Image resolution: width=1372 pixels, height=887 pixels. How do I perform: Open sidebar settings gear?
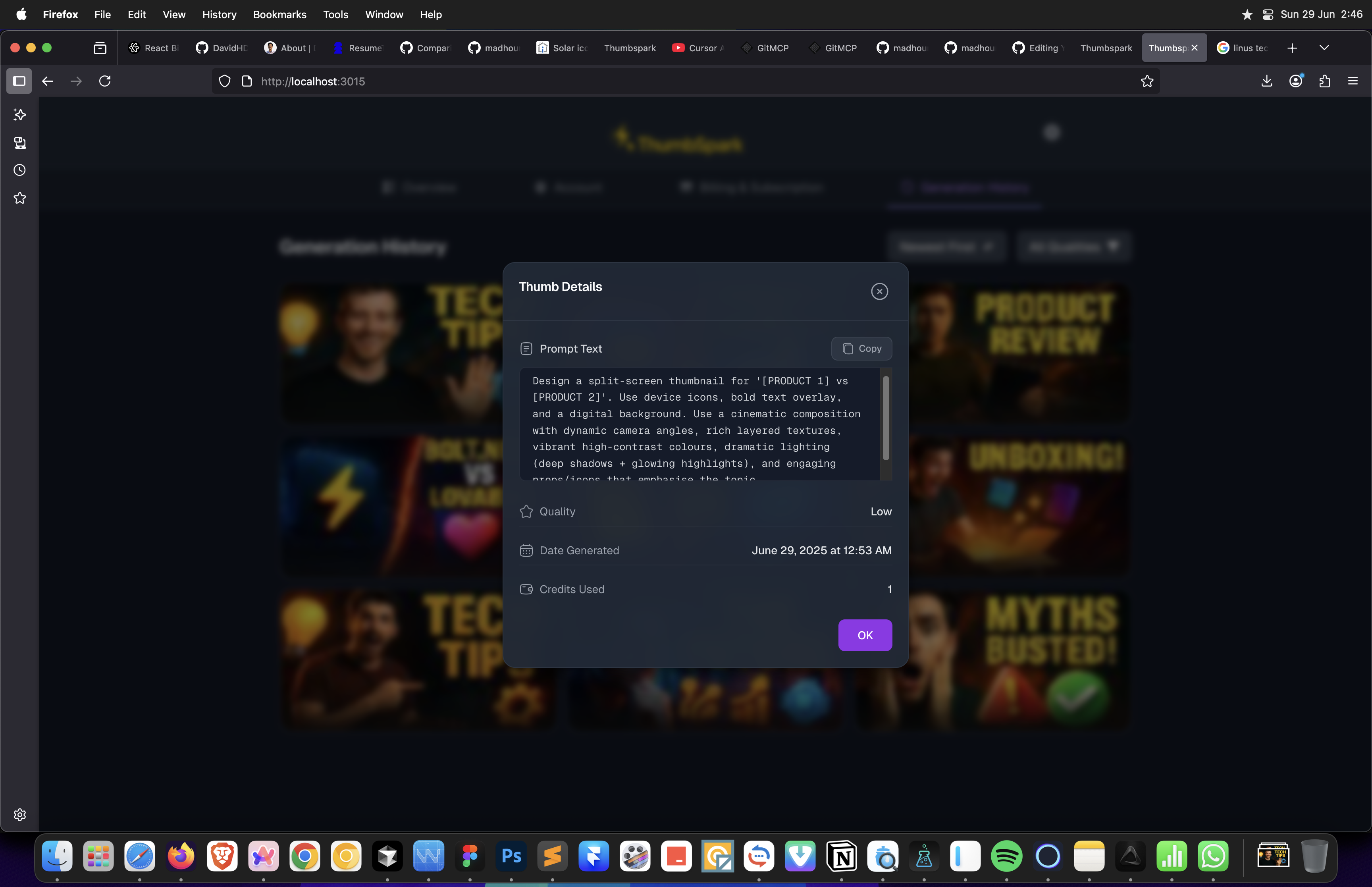19,814
